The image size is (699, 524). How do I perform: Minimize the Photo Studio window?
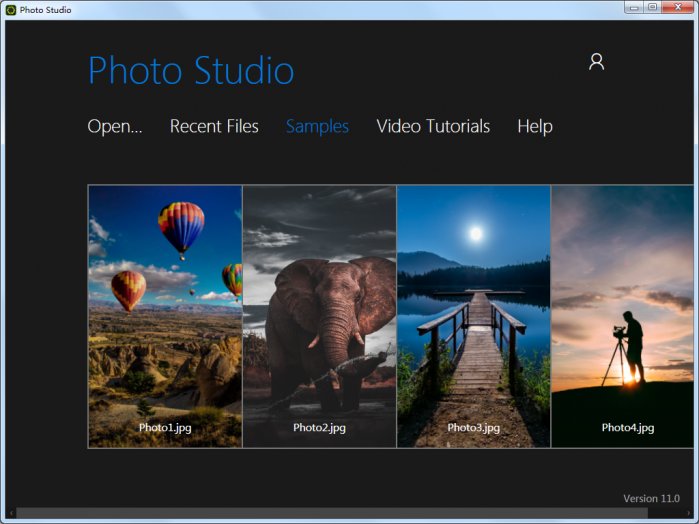(633, 7)
